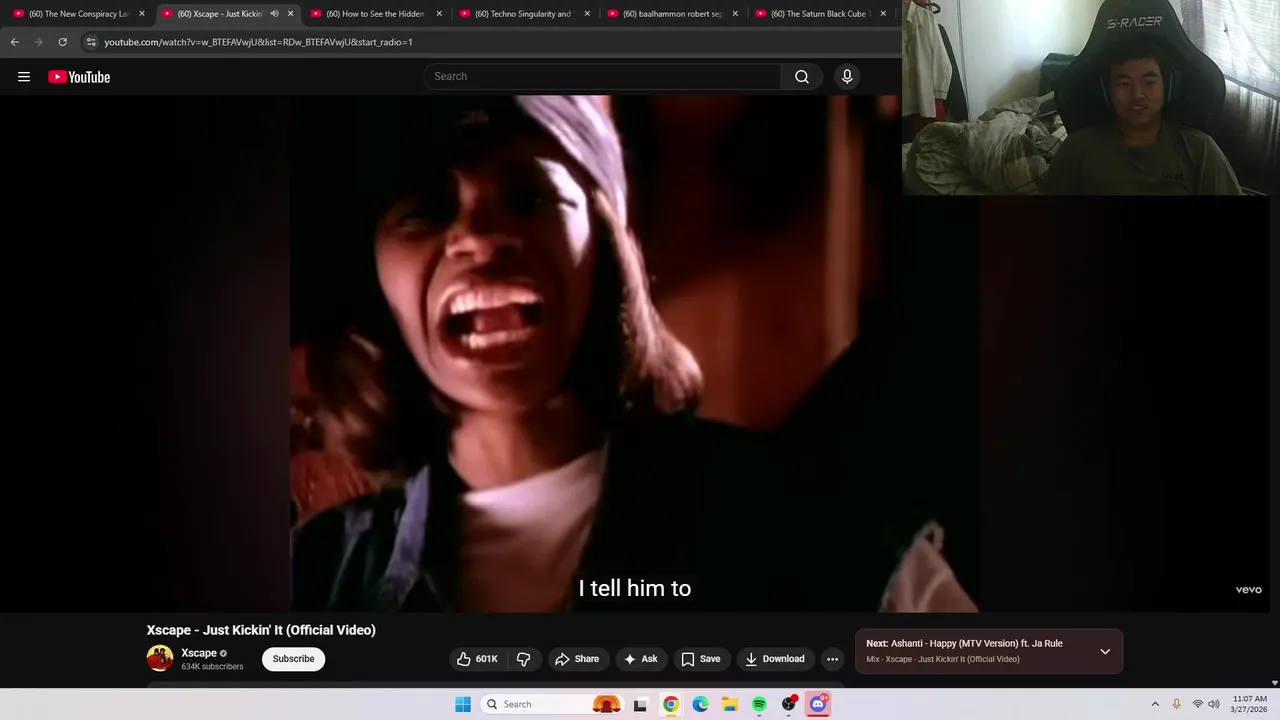The image size is (1280, 720).
Task: Click the video title text
Action: [261, 630]
